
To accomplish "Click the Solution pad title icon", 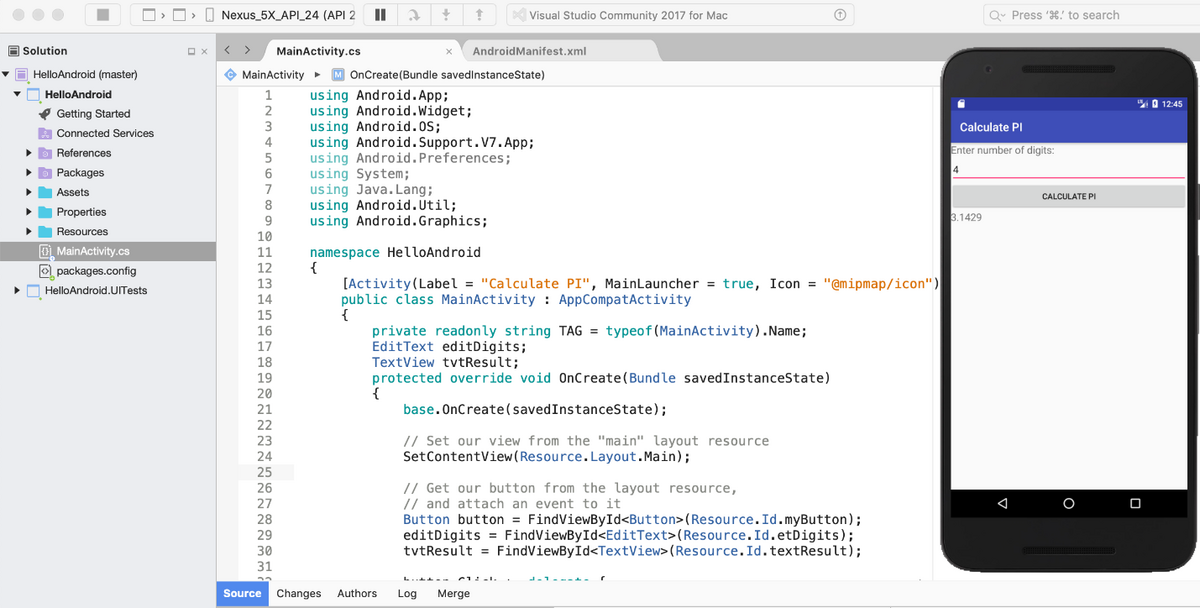I will click(13, 51).
